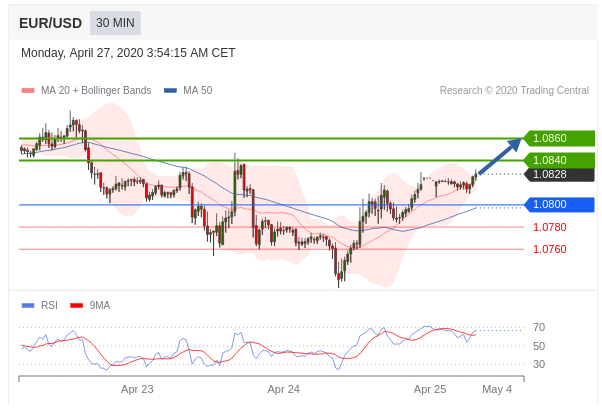Viewport: 602px width, 410px height.
Task: Click the RSI 70 level label
Action: [539, 327]
